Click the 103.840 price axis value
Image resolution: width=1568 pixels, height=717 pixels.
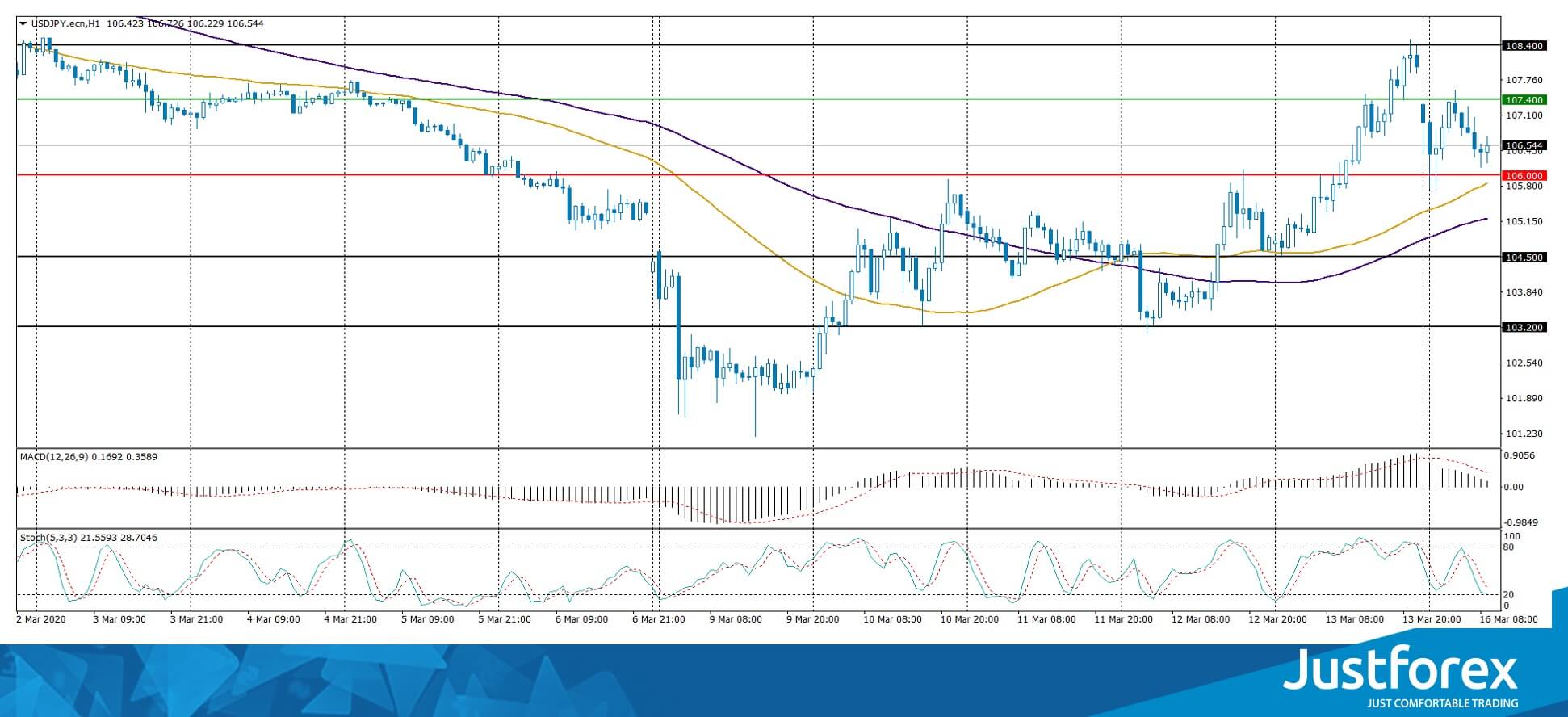pos(1524,292)
